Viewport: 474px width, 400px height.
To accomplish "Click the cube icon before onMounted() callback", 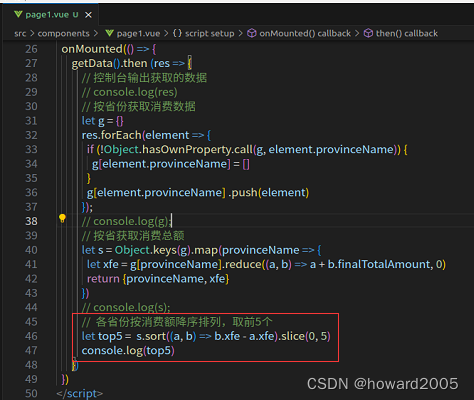I will pos(252,33).
